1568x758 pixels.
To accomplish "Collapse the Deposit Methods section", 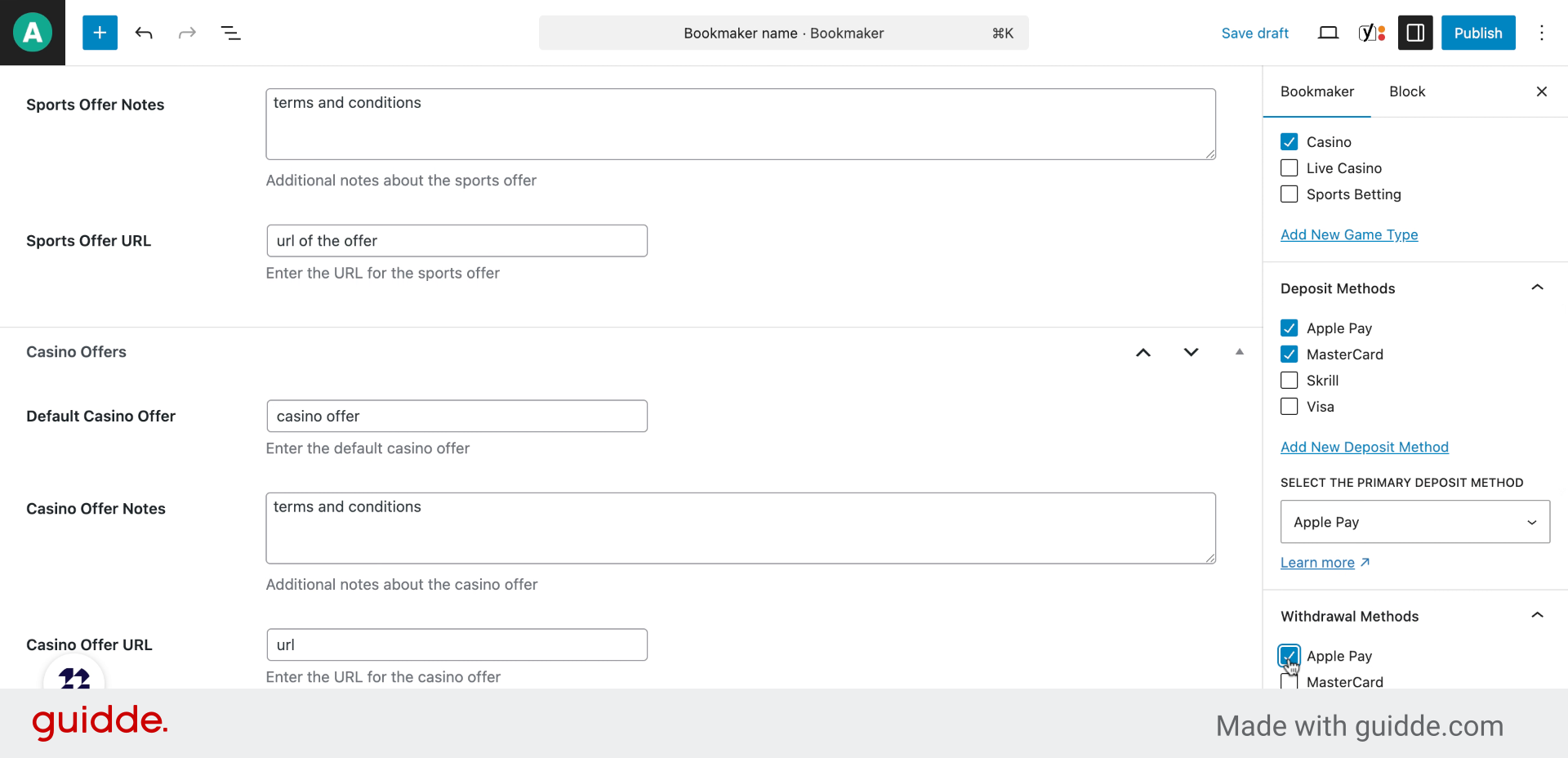I will click(x=1536, y=288).
